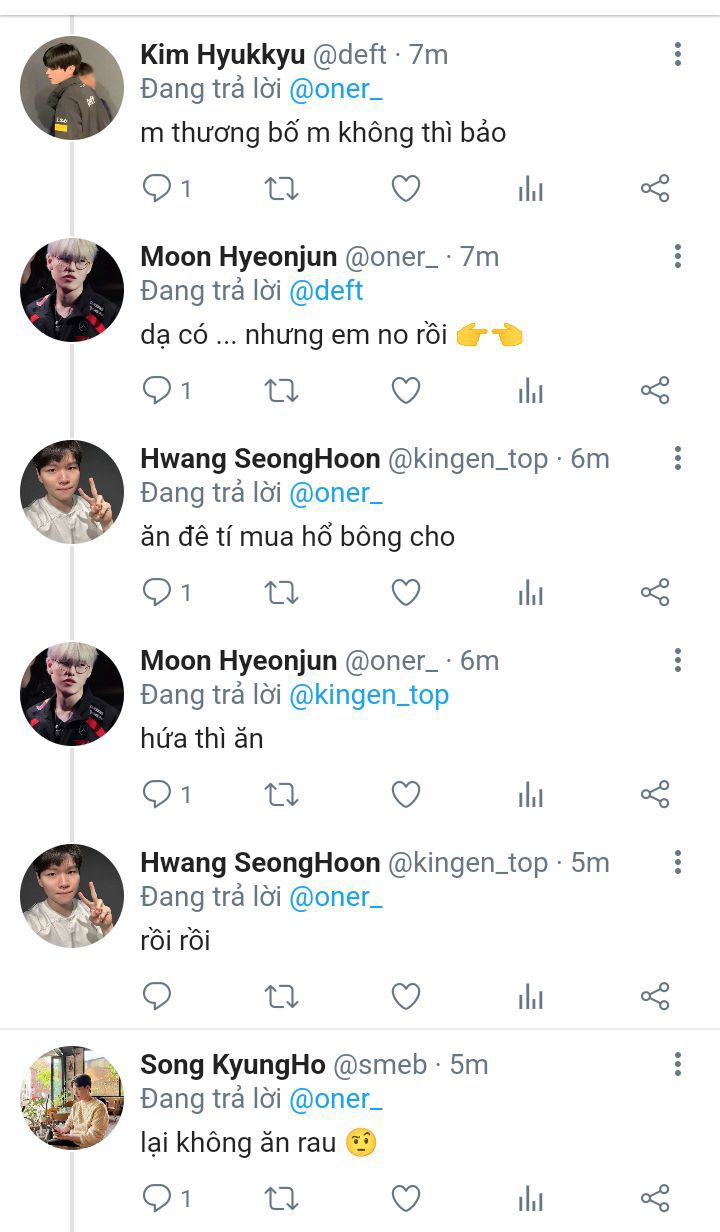The width and height of the screenshot is (720, 1232).
Task: Click Hwang SeongHoon's name on 'rồi rồi' tweet
Action: pos(260,863)
